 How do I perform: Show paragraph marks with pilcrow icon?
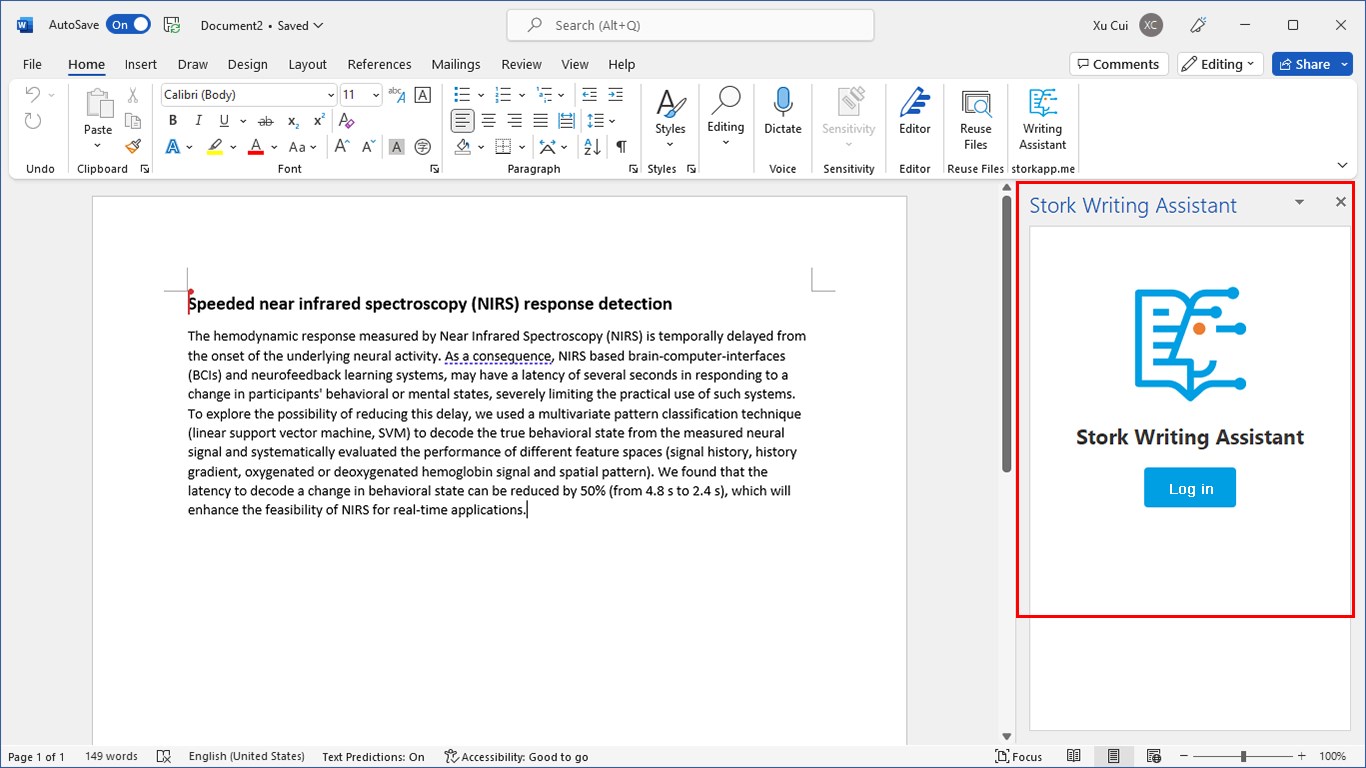[x=621, y=147]
